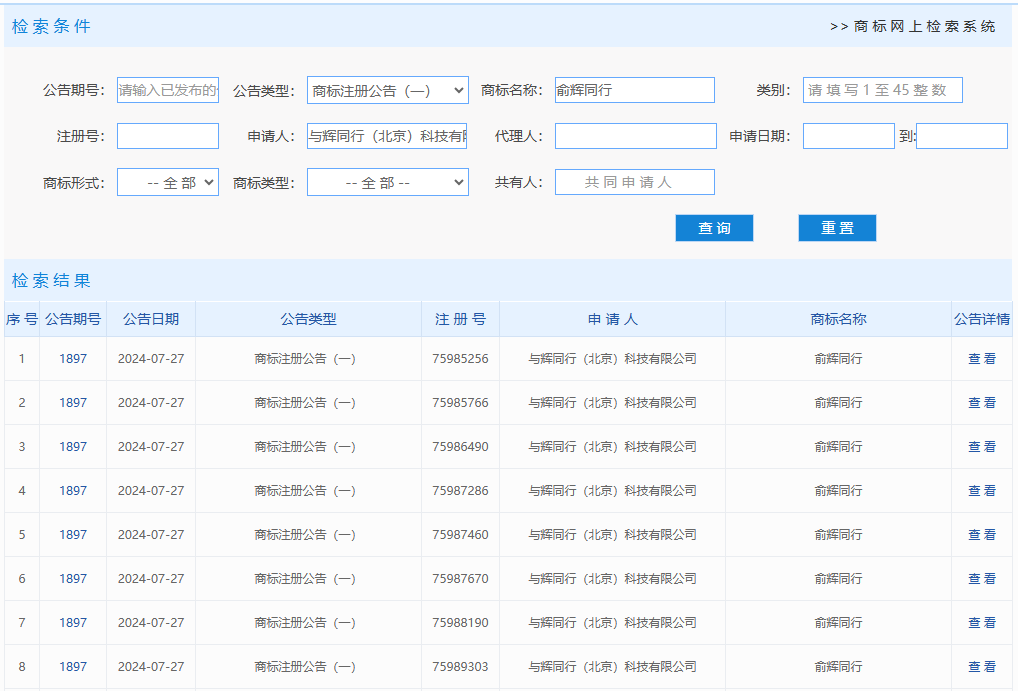Click the 查询 search button
Viewport: 1018px width, 691px height.
pyautogui.click(x=714, y=227)
